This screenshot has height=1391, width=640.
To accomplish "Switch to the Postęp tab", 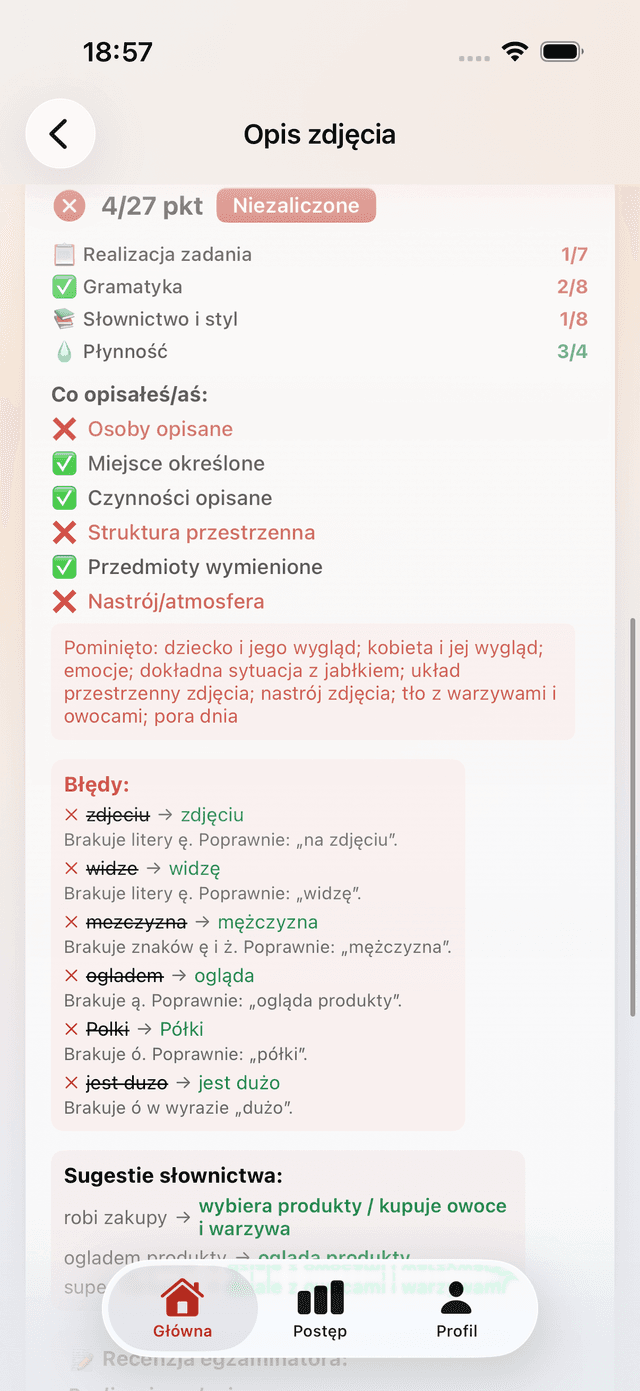I will [320, 1311].
